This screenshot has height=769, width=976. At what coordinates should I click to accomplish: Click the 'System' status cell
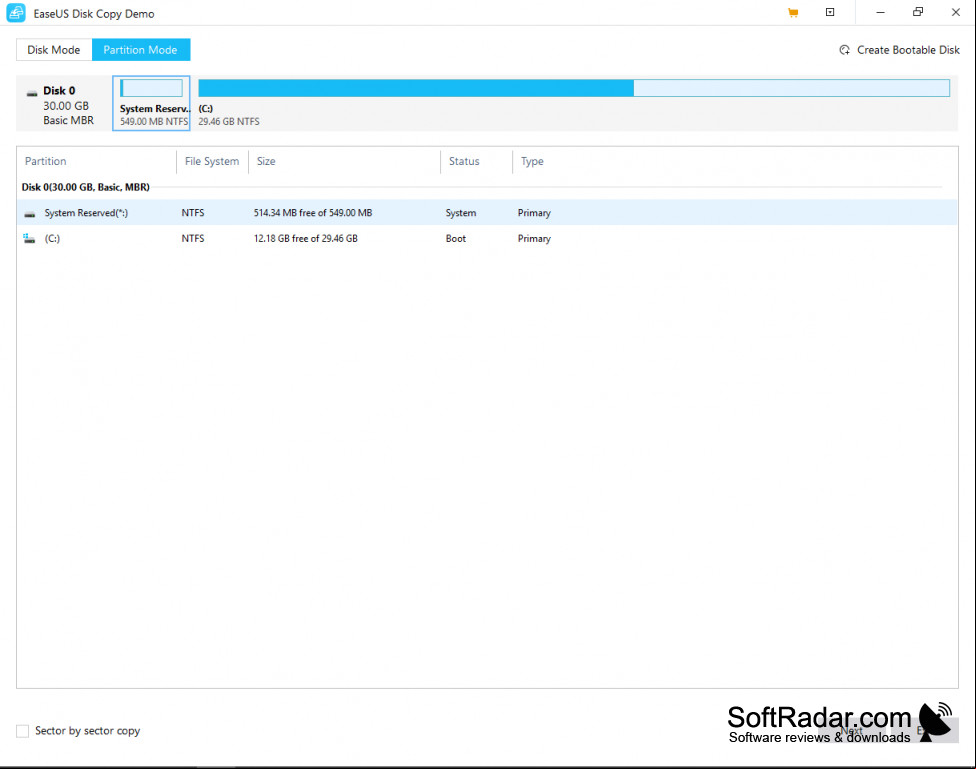[461, 213]
